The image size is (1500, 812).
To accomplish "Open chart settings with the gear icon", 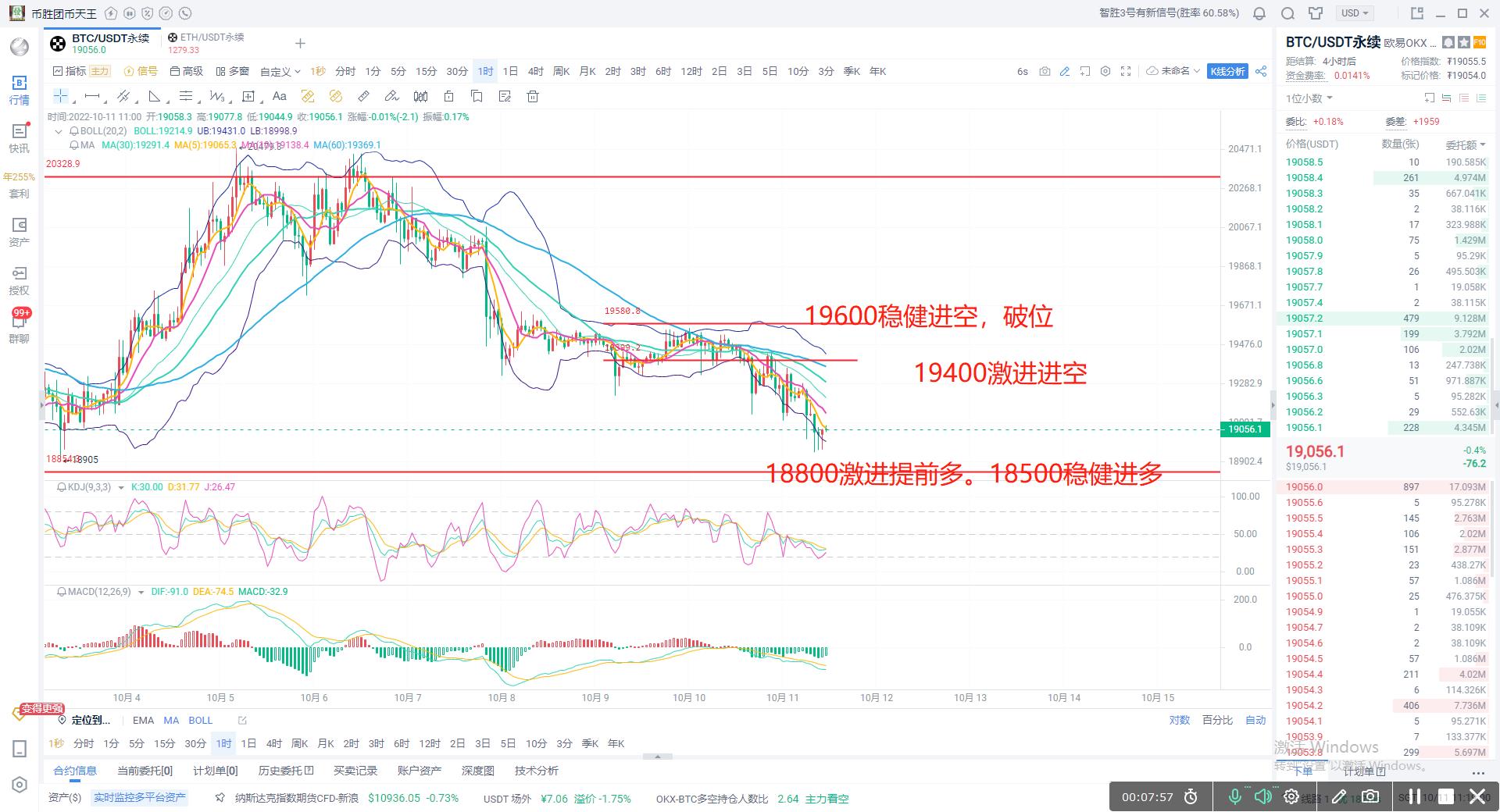I will pos(1105,70).
